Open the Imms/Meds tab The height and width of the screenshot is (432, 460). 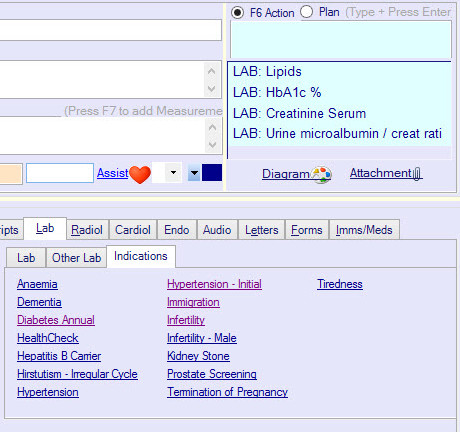pos(364,230)
